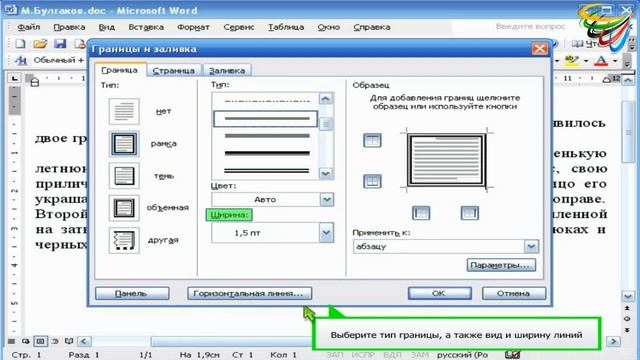Click the border preview sample page
Screen dimensions: 640x360
pos(446,160)
